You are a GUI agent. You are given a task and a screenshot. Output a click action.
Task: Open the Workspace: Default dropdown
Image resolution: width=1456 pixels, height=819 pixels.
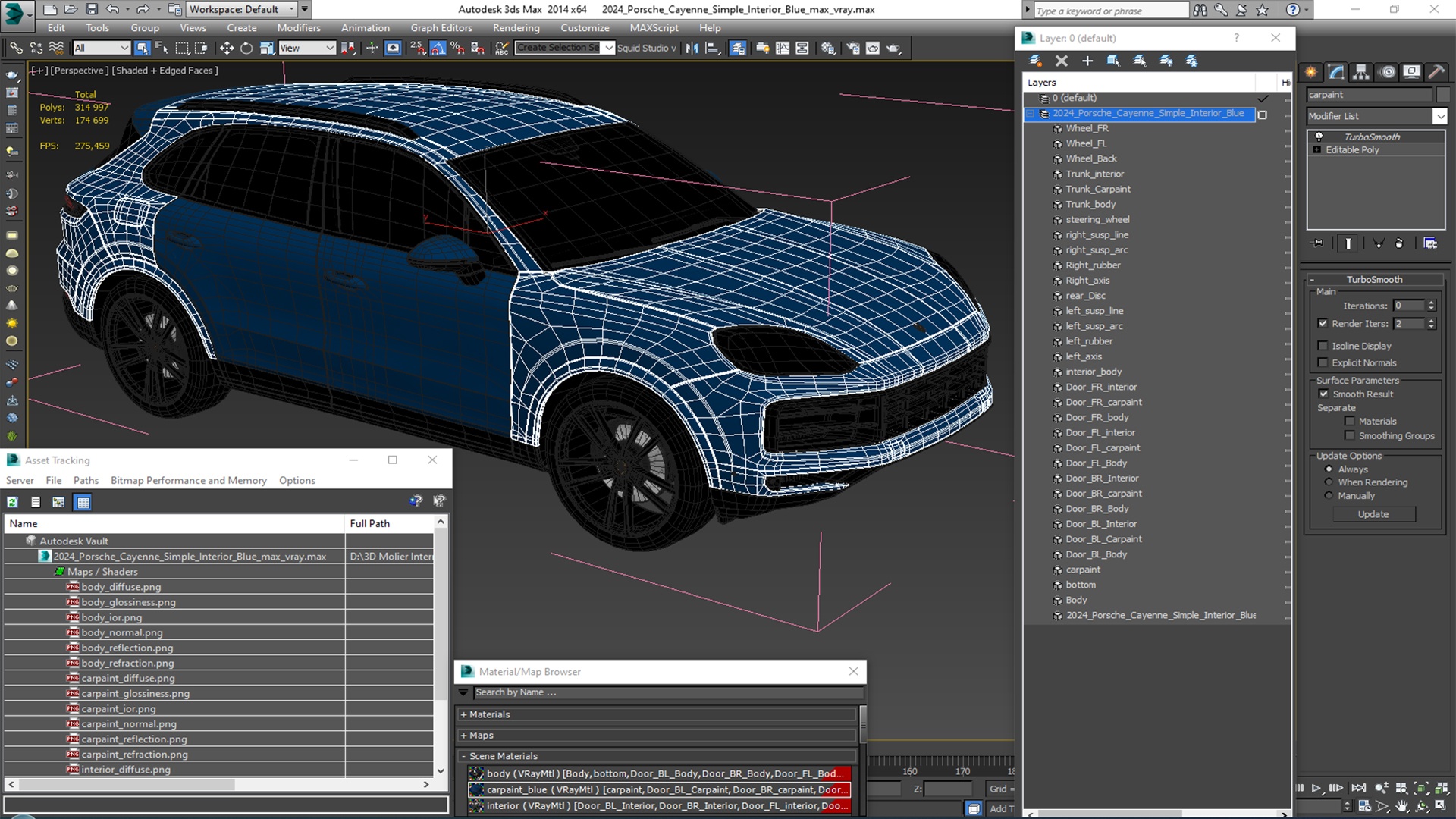pyautogui.click(x=242, y=9)
